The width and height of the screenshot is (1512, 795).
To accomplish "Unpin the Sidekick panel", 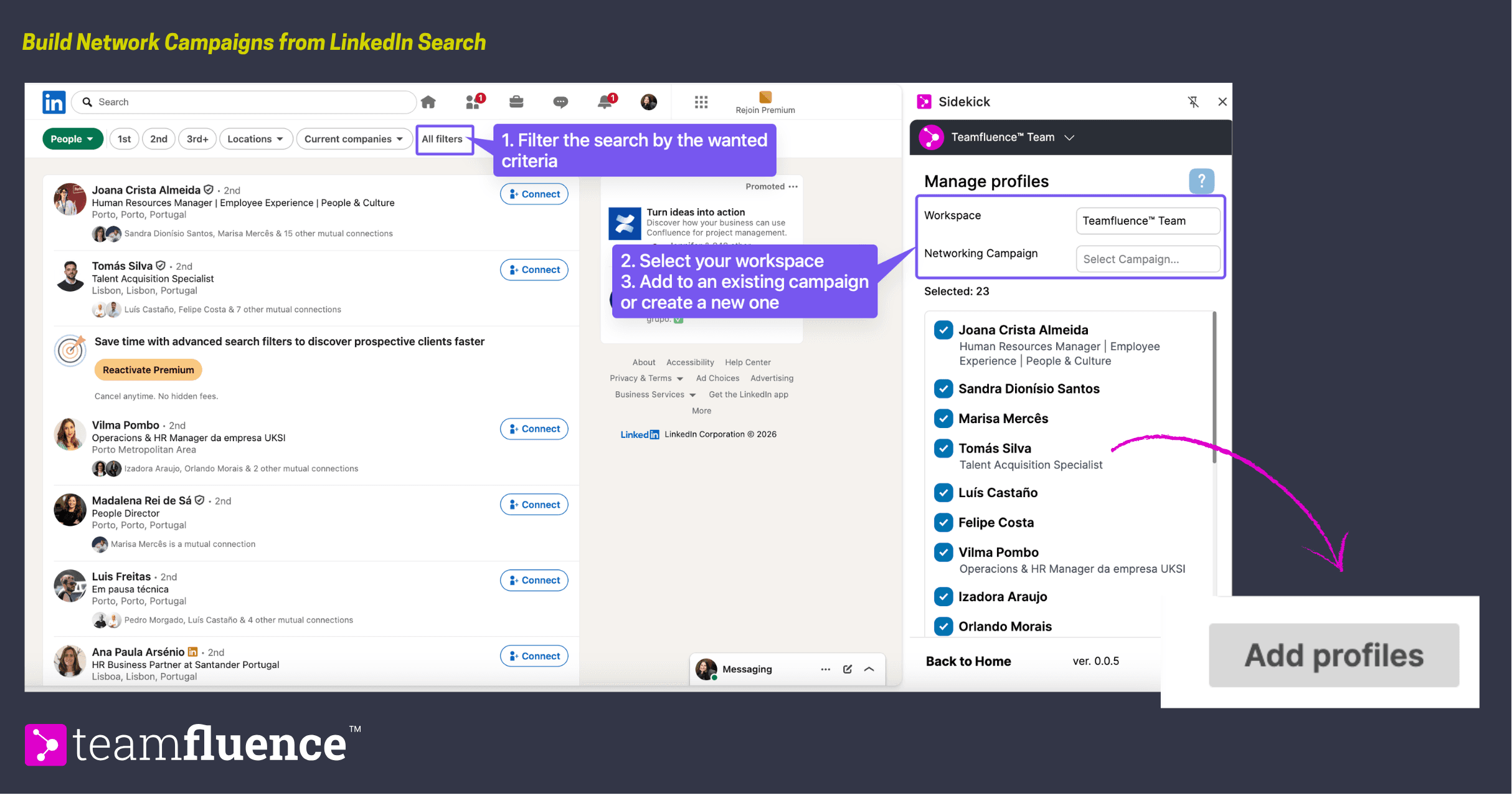I will click(x=1193, y=102).
